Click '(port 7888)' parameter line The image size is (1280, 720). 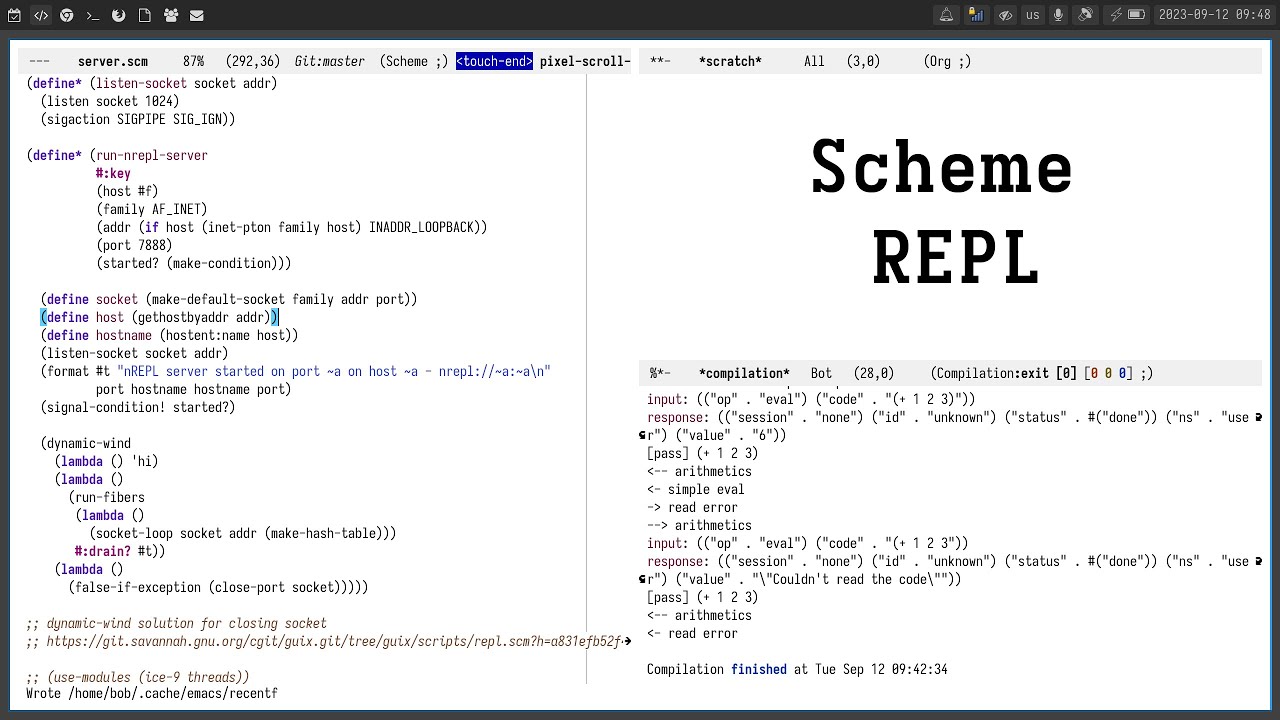click(134, 246)
